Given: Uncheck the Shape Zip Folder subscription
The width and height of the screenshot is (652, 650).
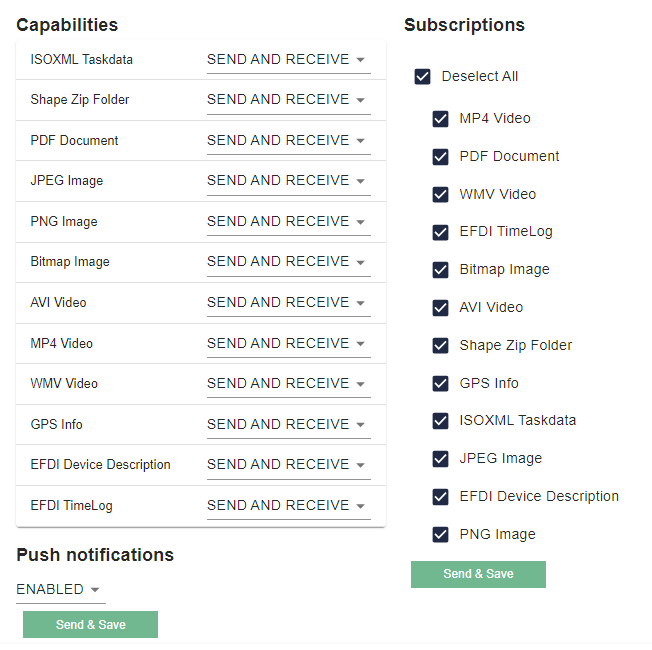Looking at the screenshot, I should point(440,346).
